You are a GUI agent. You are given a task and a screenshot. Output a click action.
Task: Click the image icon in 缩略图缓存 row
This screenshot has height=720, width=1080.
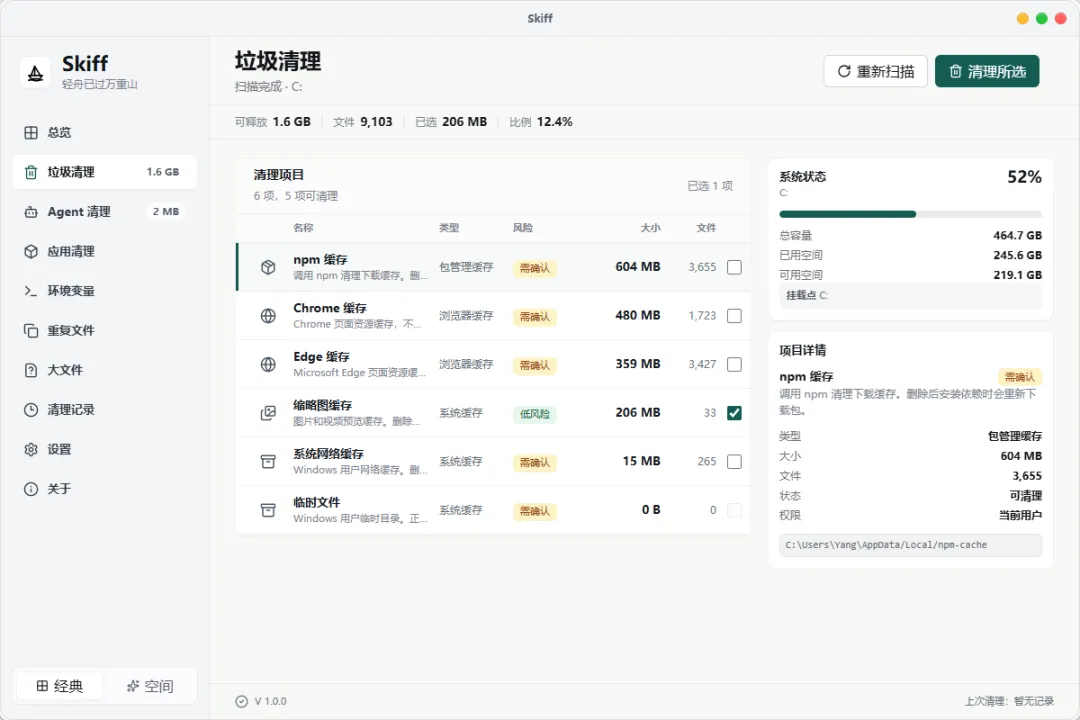269,413
